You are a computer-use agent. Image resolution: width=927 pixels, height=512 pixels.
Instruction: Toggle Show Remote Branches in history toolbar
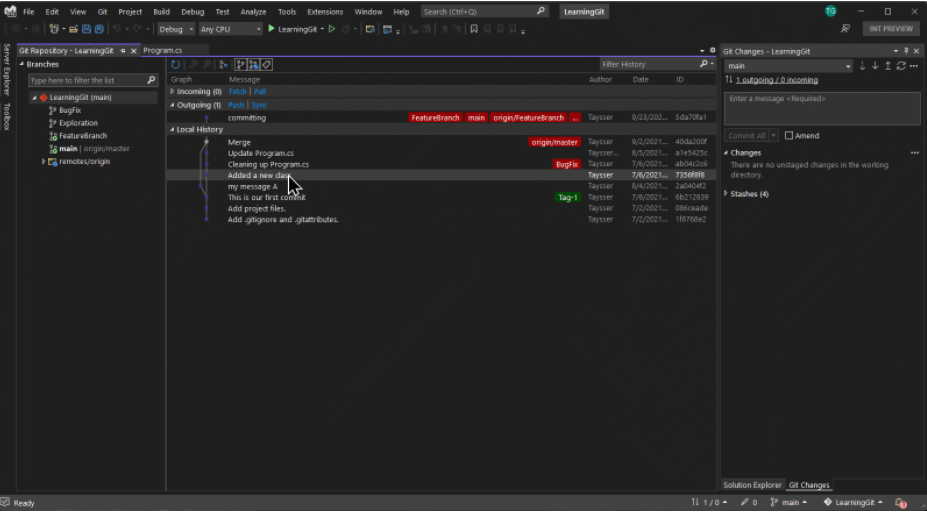coord(254,64)
